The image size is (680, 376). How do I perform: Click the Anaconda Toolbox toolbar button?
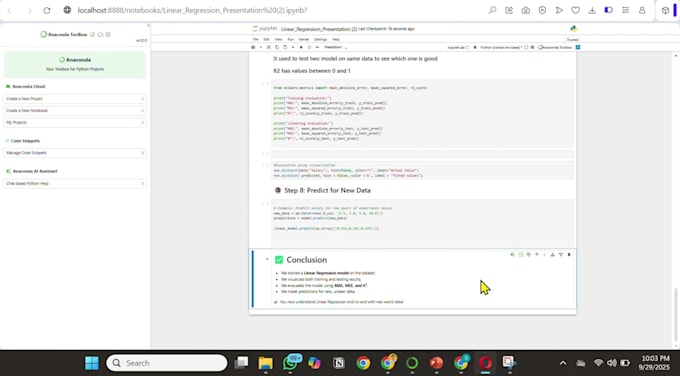tap(555, 47)
